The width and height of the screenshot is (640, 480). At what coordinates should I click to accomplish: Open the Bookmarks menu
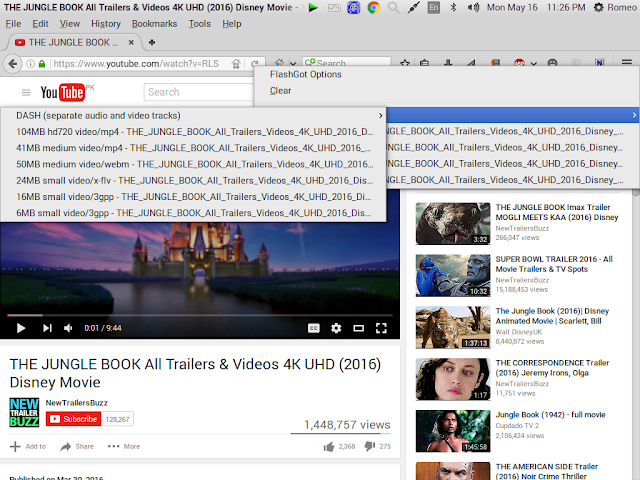point(154,24)
